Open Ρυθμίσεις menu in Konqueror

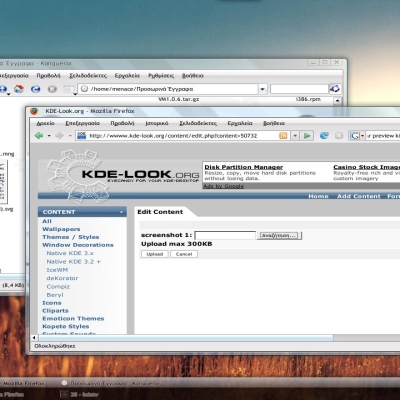click(x=161, y=76)
